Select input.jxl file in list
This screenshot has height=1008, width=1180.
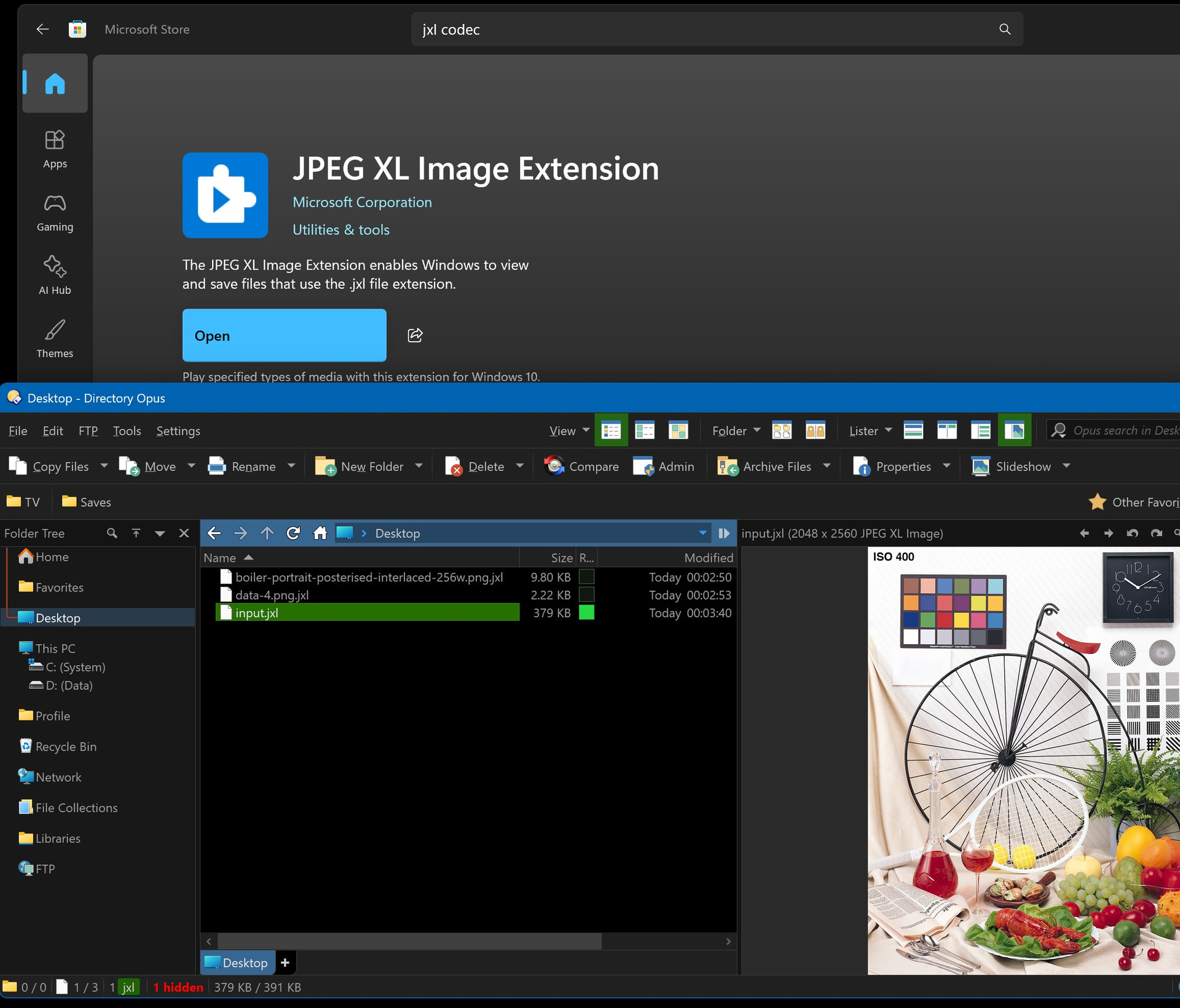pyautogui.click(x=368, y=612)
